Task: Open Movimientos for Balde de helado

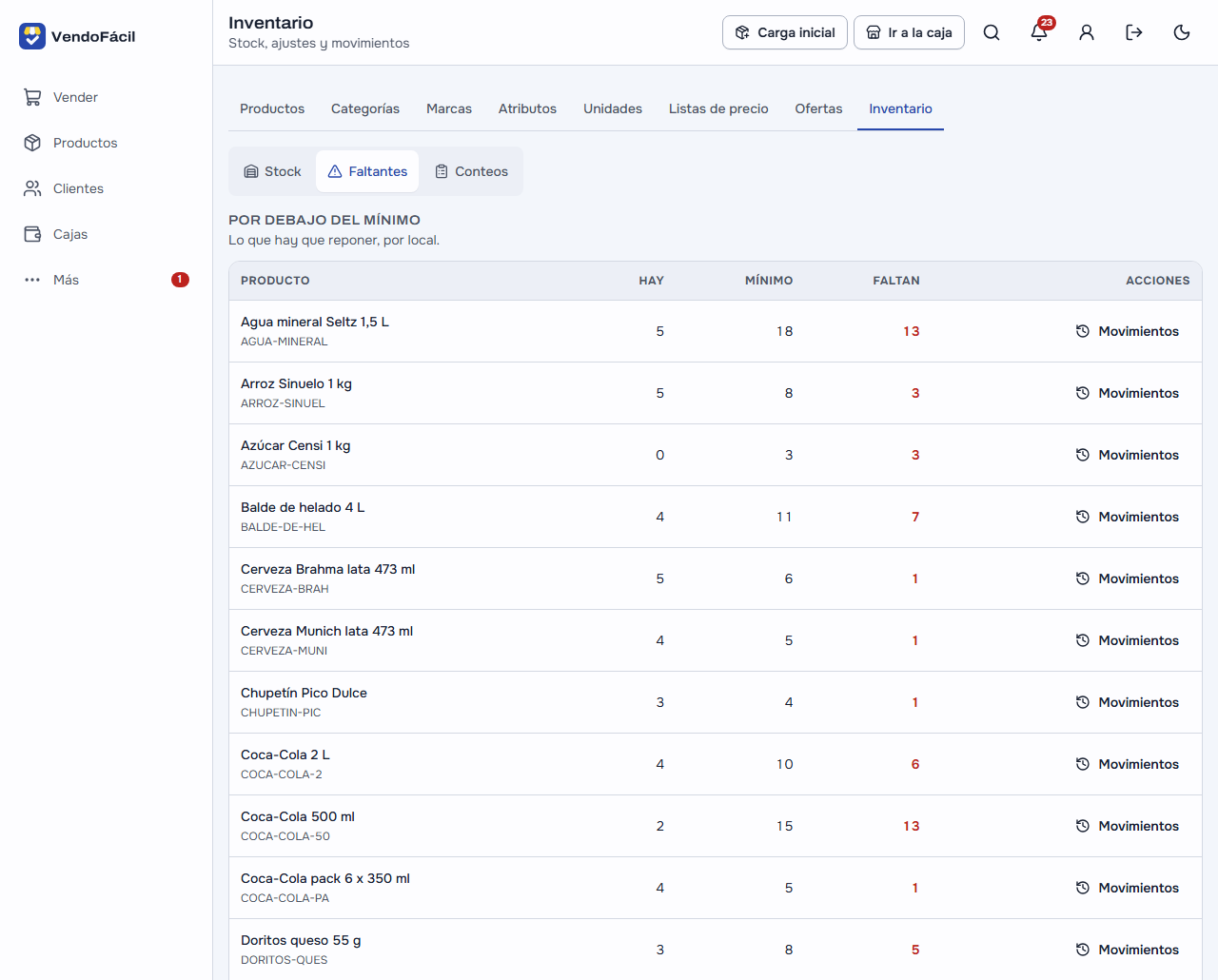Action: [x=1128, y=517]
